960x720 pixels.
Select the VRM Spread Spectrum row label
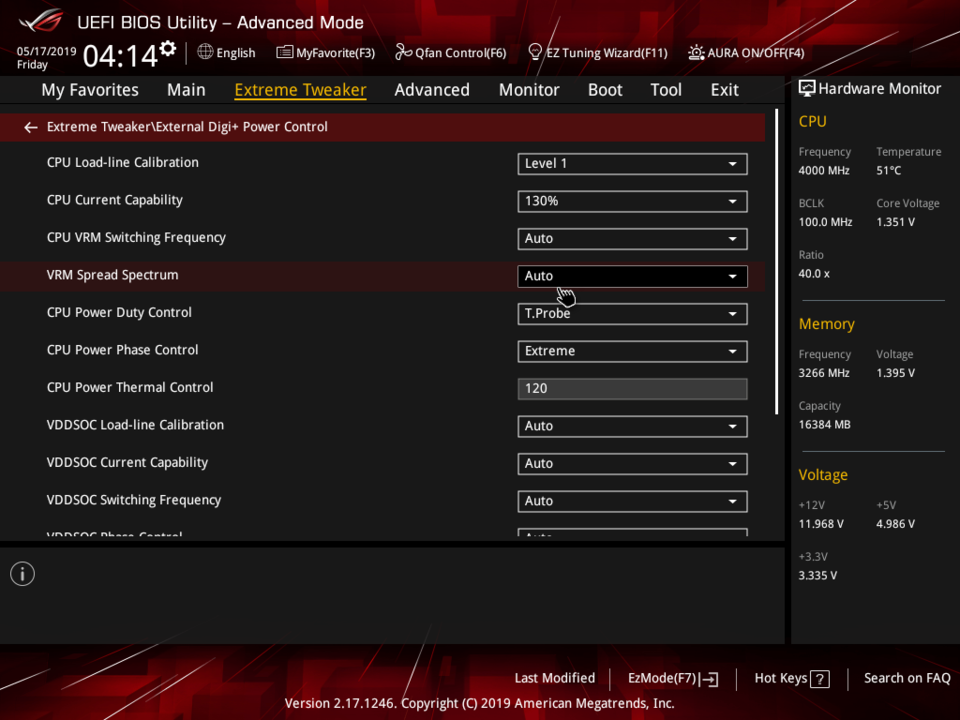pyautogui.click(x=112, y=276)
